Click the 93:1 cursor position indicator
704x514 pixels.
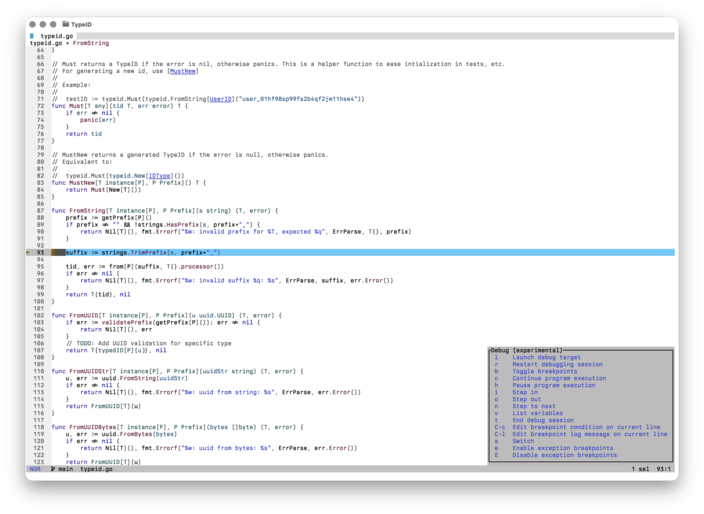(x=664, y=469)
